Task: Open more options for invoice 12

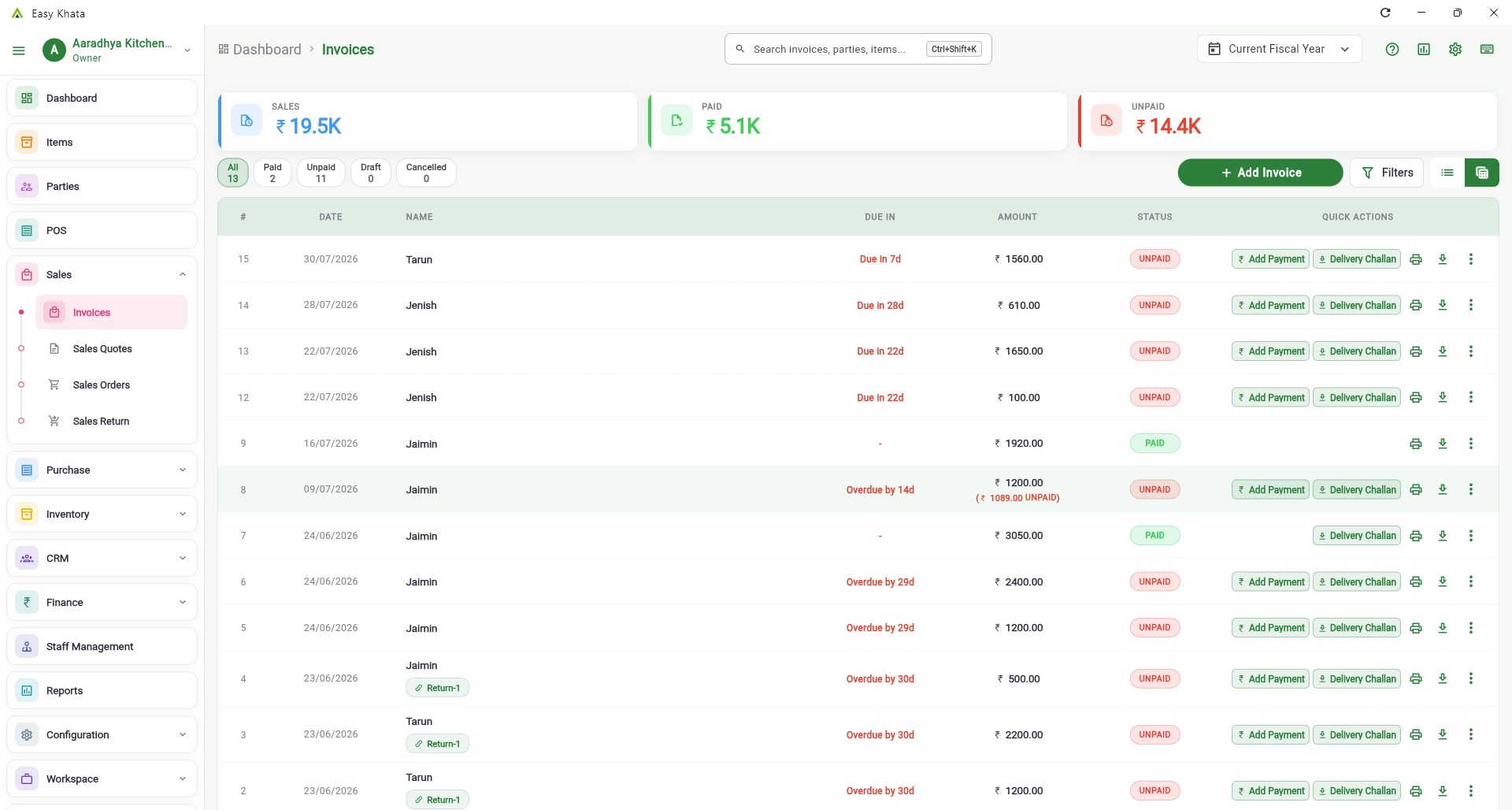Action: (1471, 397)
